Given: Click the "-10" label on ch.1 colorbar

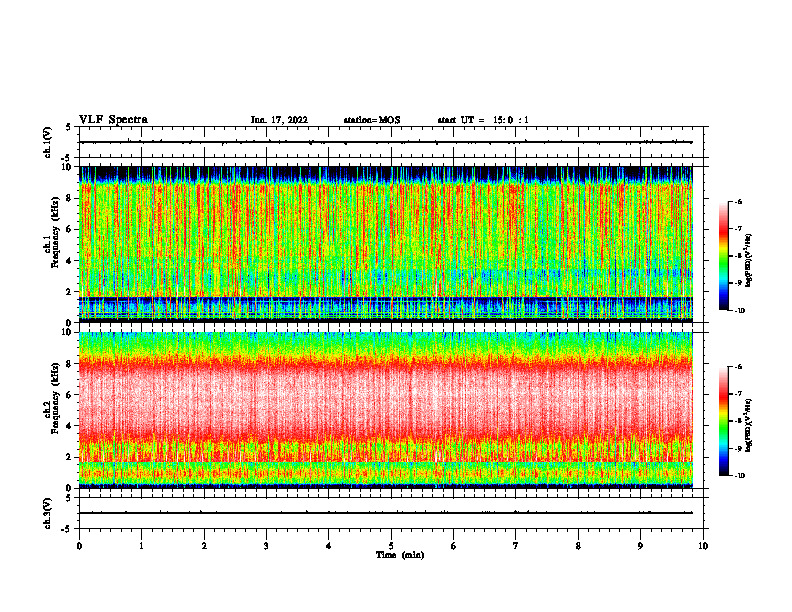Looking at the screenshot, I should pos(740,311).
